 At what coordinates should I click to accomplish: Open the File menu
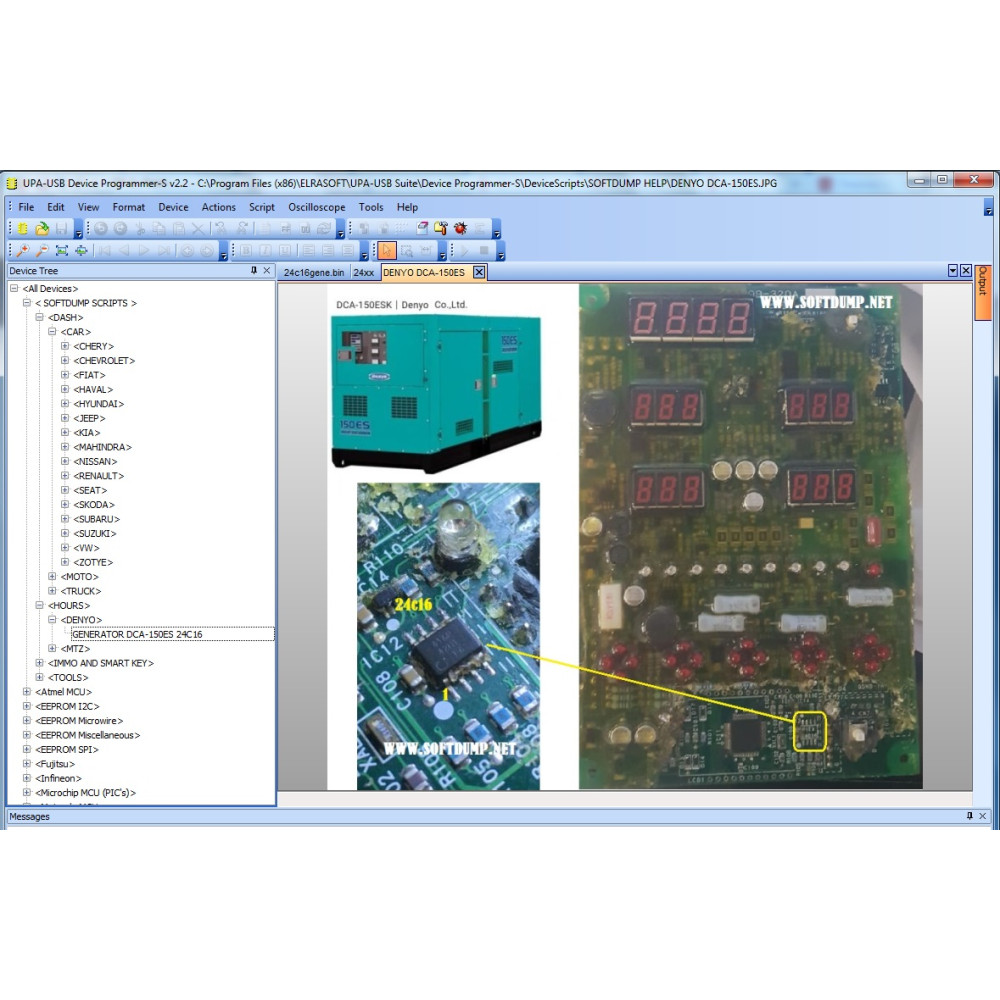(x=26, y=207)
